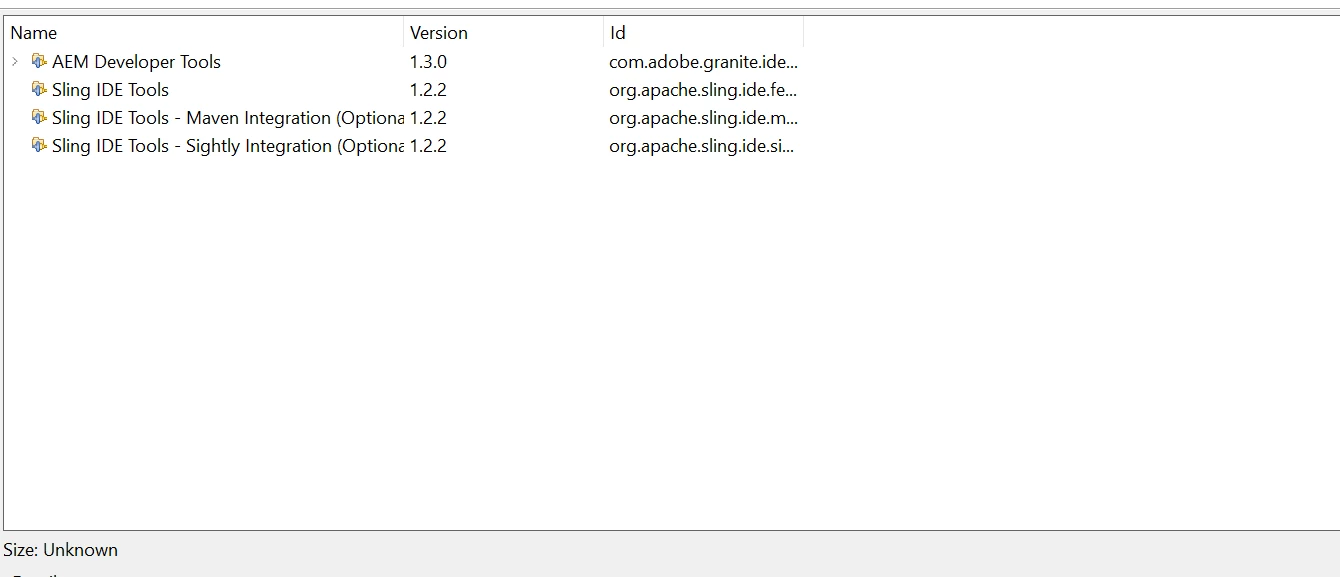Click the Sling IDE Tools feature icon
Image resolution: width=1340 pixels, height=577 pixels.
point(39,90)
